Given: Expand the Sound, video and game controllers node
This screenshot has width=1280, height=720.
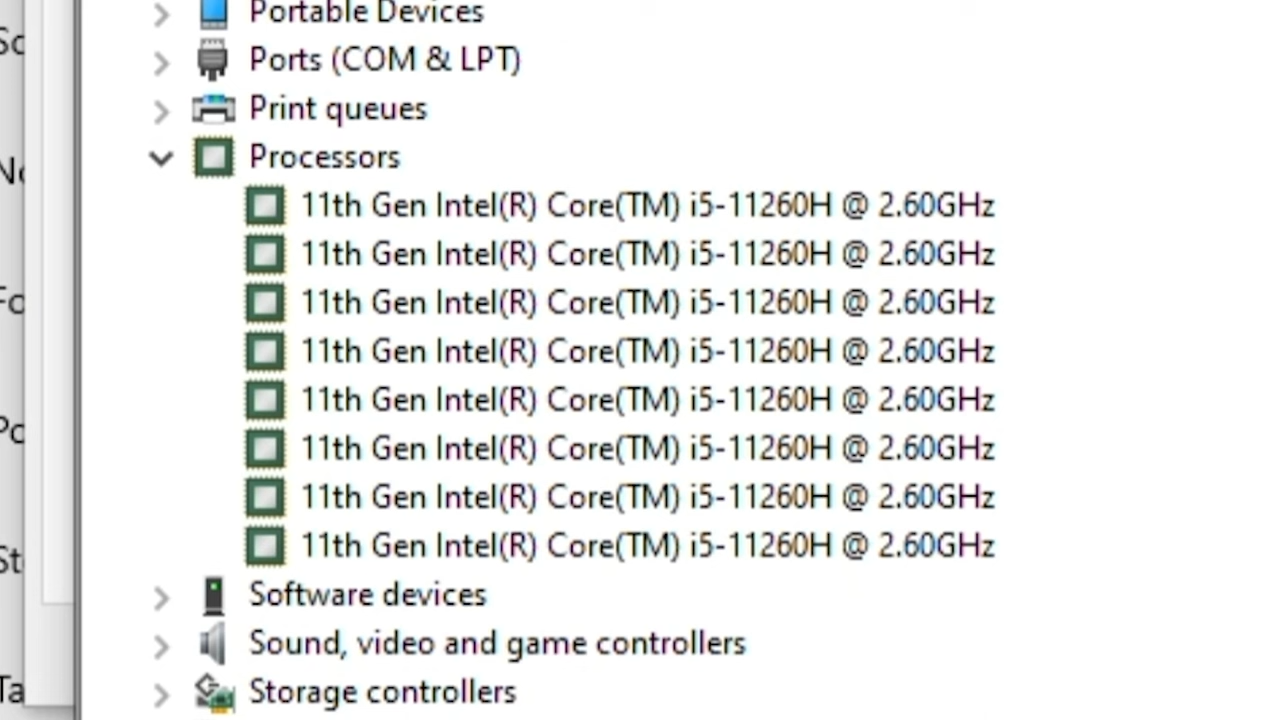Looking at the screenshot, I should click(161, 645).
